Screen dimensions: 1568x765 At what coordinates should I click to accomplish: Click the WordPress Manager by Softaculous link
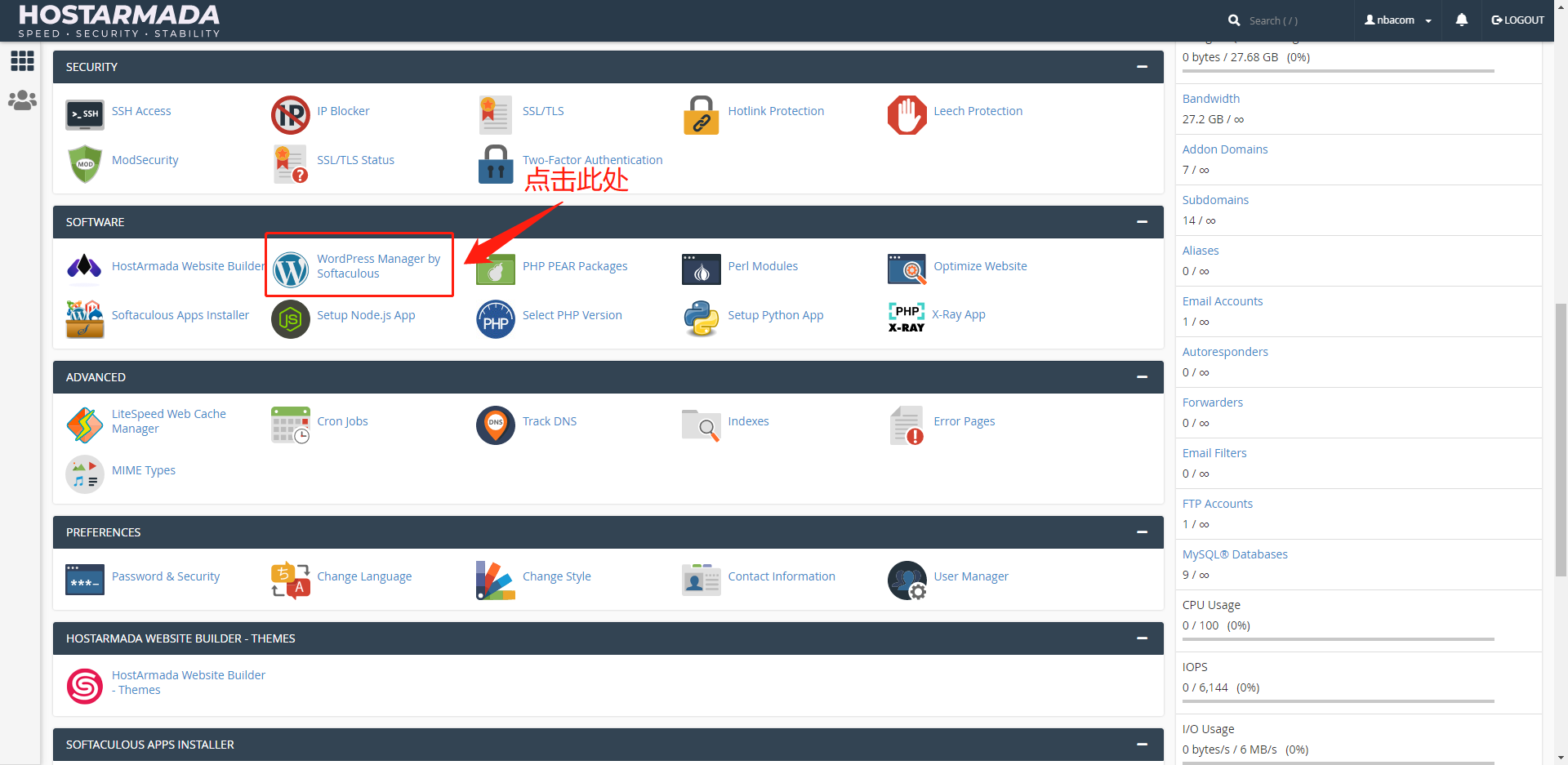coord(379,266)
